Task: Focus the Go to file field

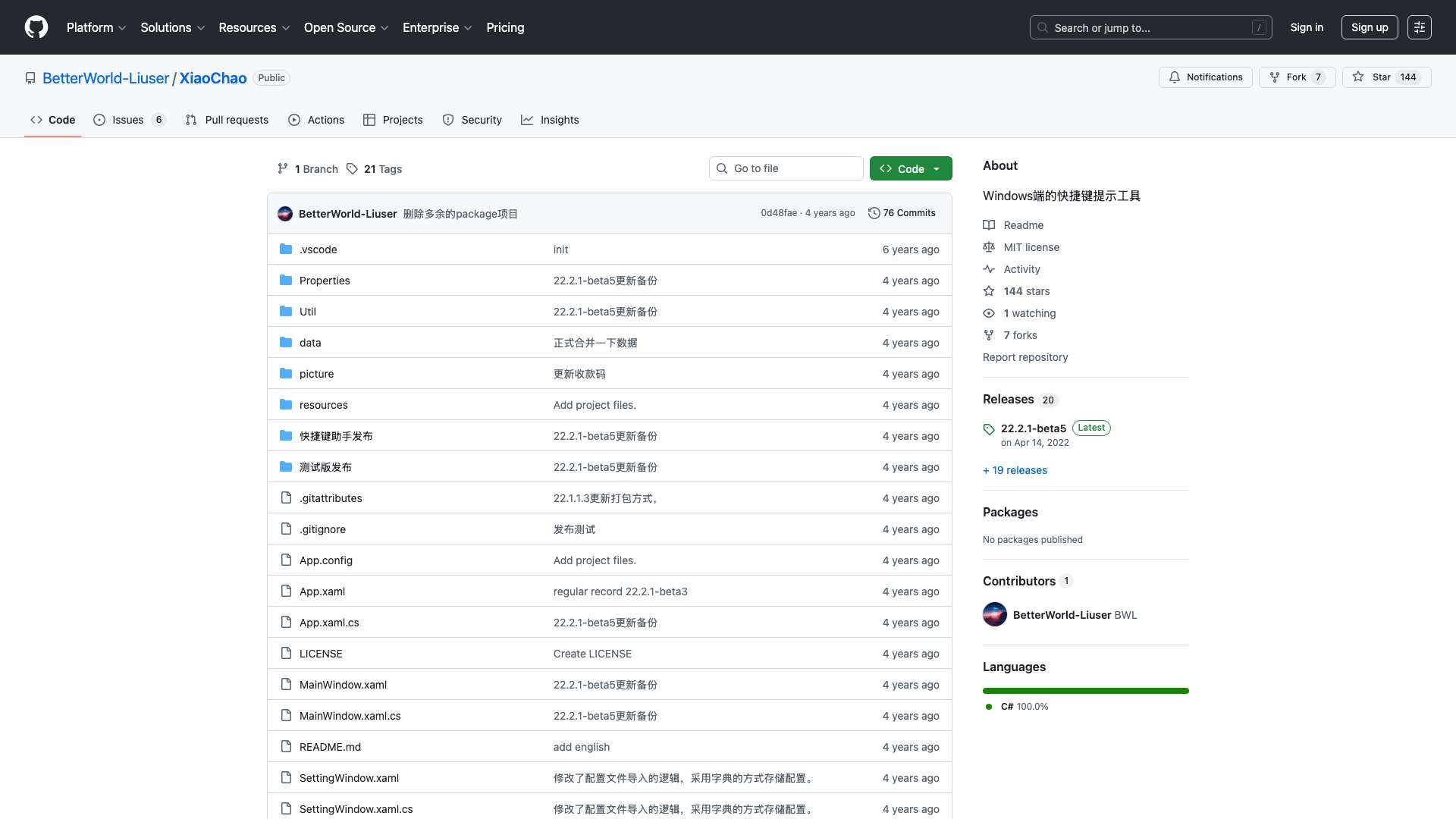Action: [786, 168]
